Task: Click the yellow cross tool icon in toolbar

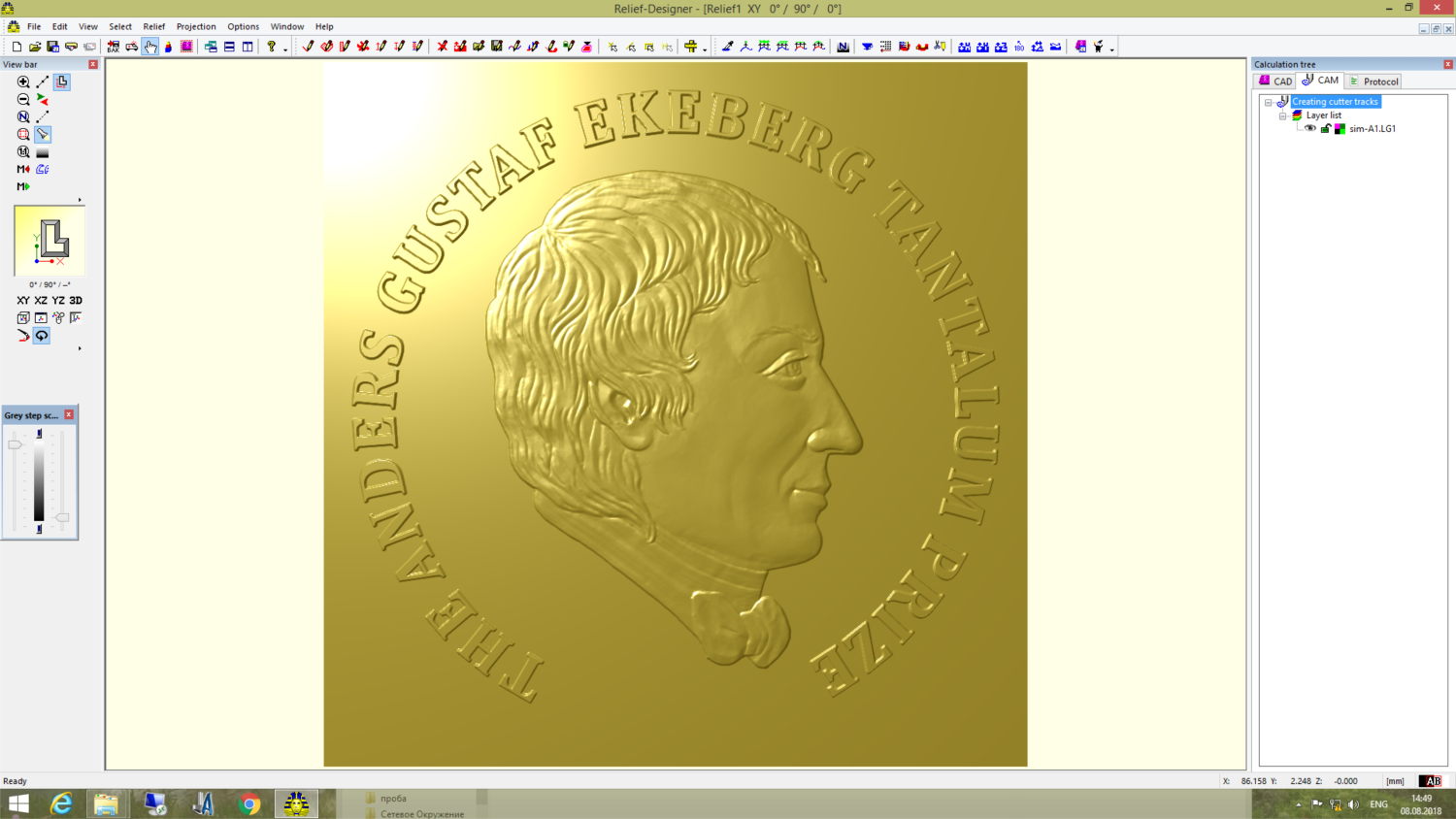Action: pos(691,47)
